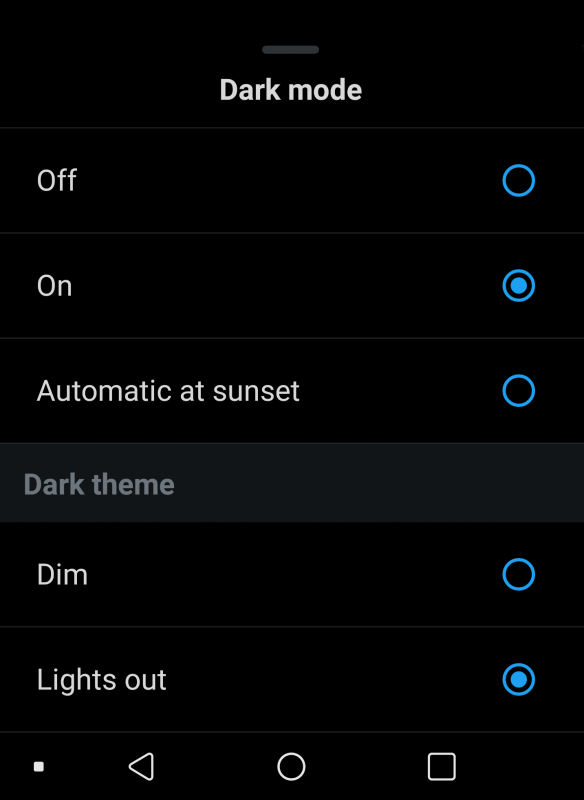Enable Automatic at sunset radio button
The height and width of the screenshot is (800, 584).
[x=519, y=391]
